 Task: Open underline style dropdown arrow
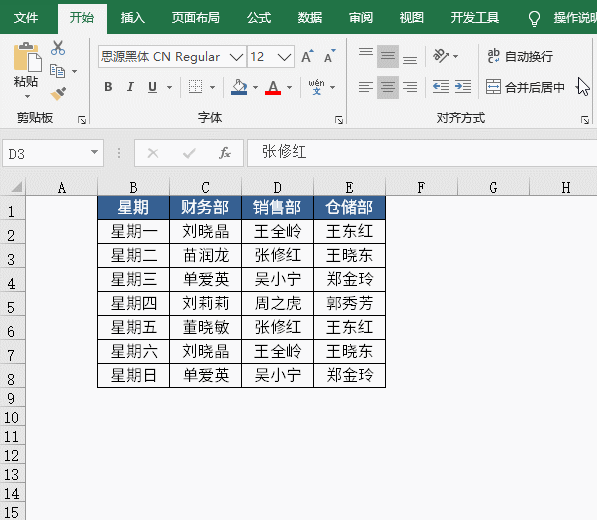pyautogui.click(x=169, y=87)
